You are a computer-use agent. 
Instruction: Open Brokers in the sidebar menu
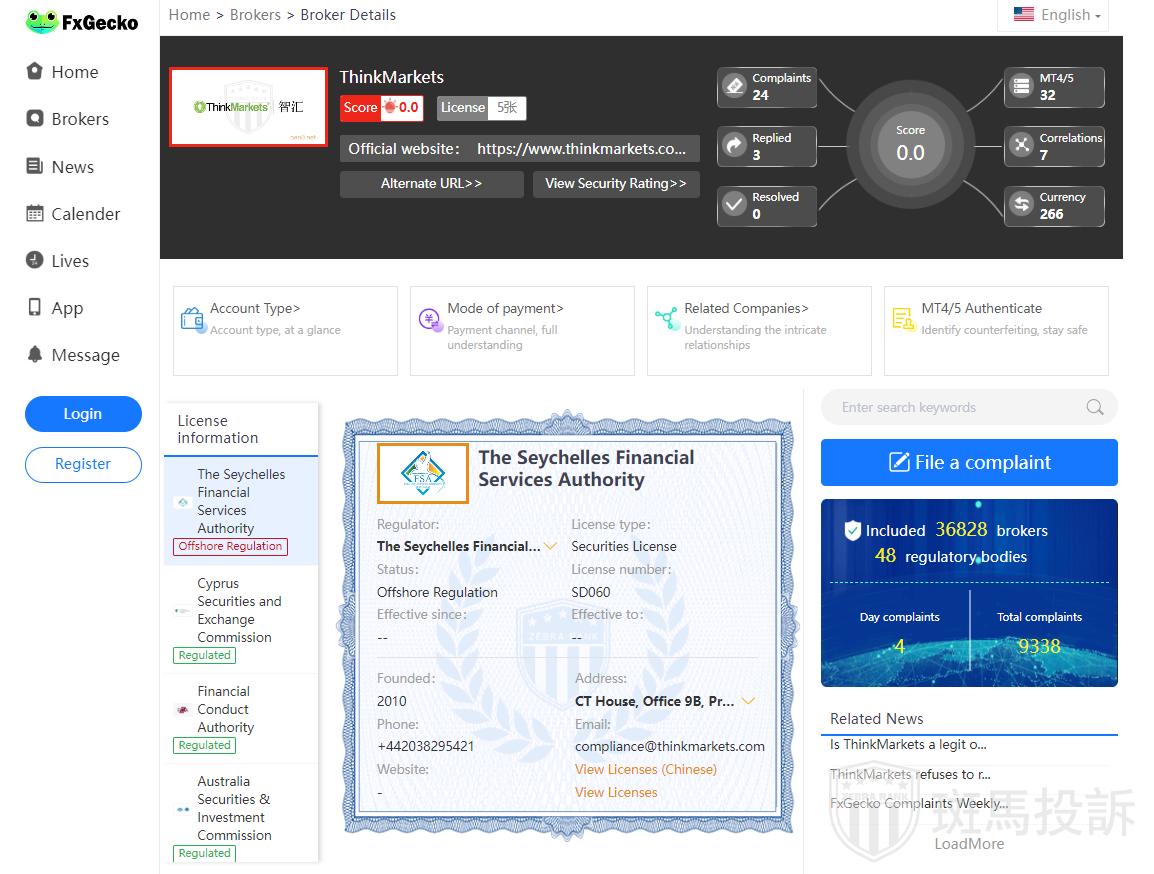pos(80,119)
